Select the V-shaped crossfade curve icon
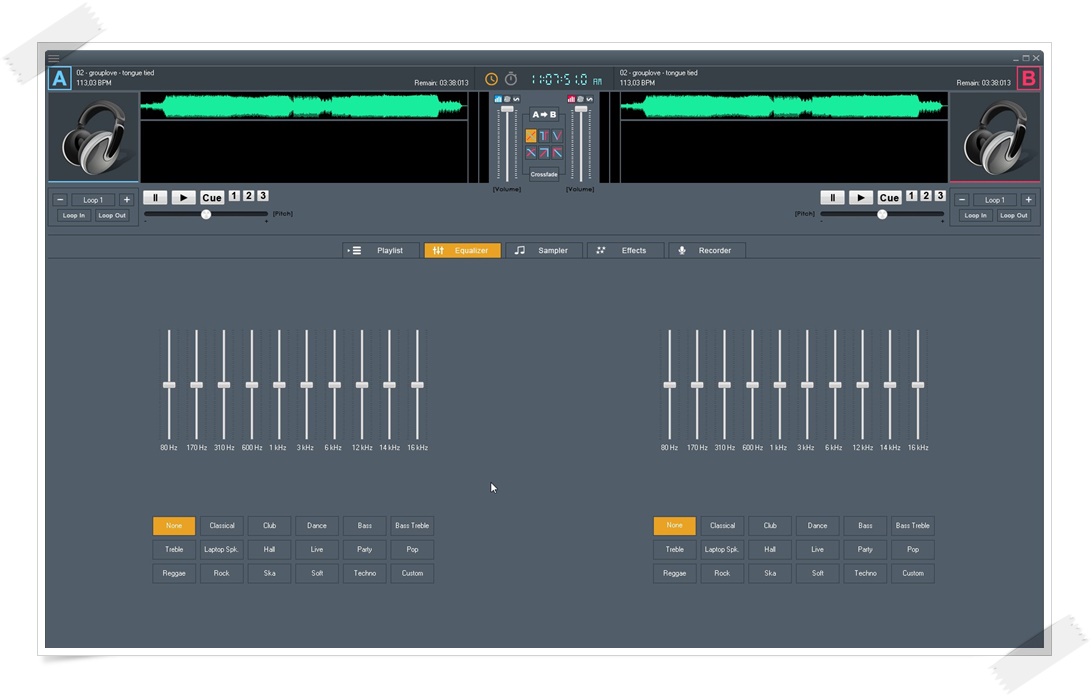1092x696 pixels. pos(557,135)
